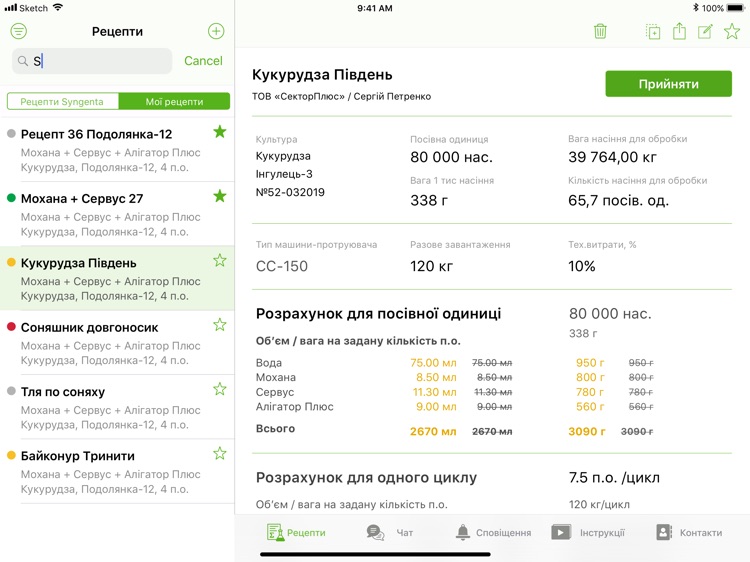The height and width of the screenshot is (562, 750).
Task: Click the search magnifier icon
Action: tap(22, 61)
